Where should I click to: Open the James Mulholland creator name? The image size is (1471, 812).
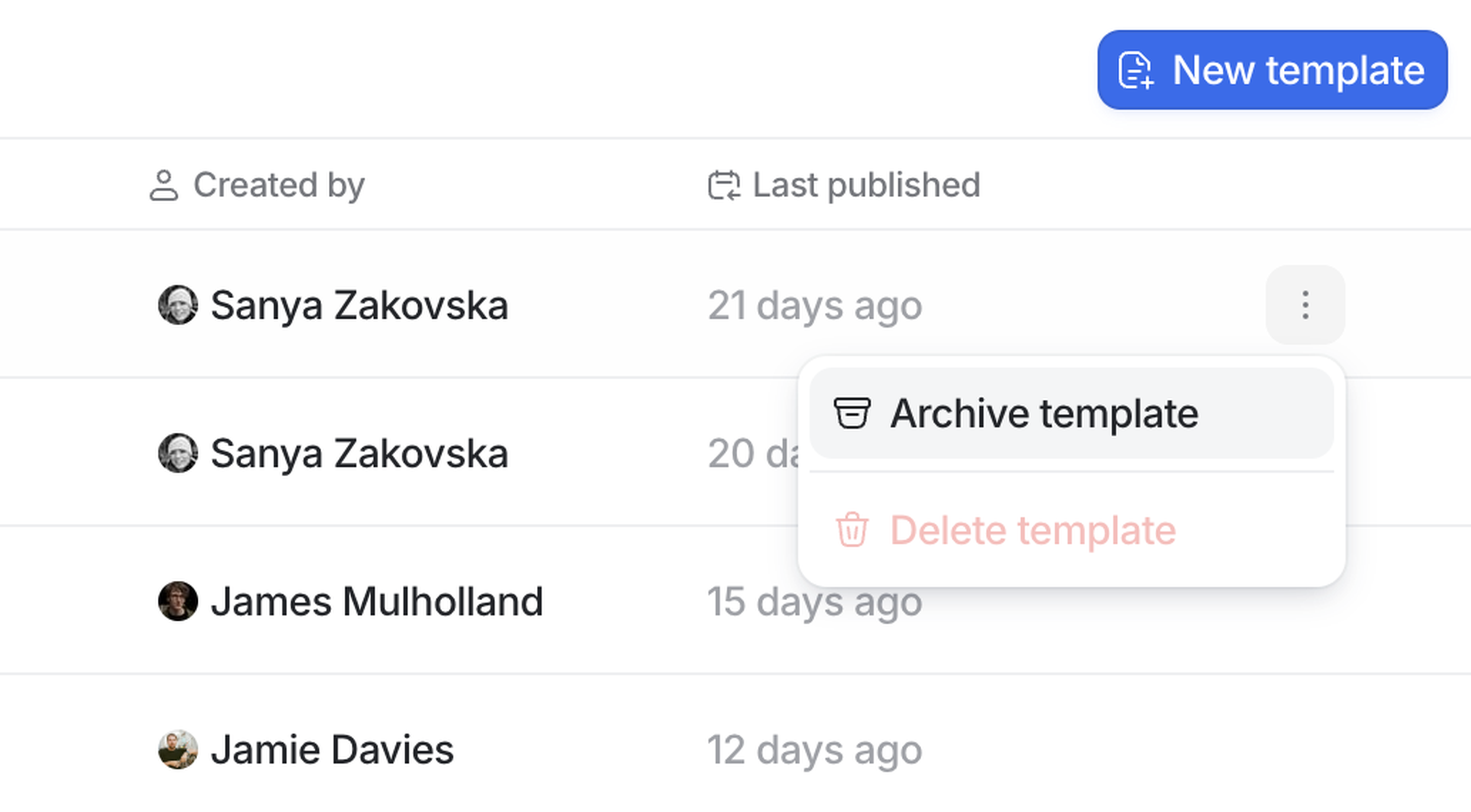click(x=377, y=601)
